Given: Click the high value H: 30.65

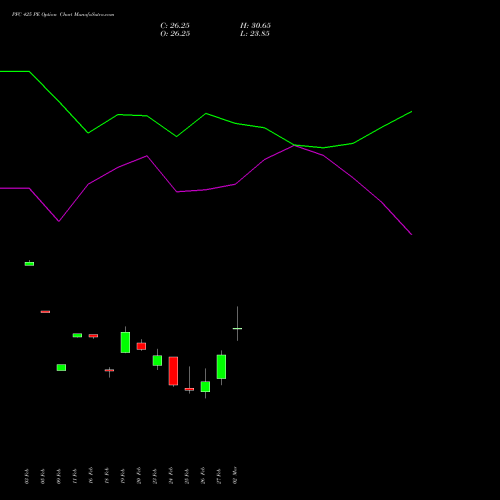Looking at the screenshot, I should click(255, 26).
